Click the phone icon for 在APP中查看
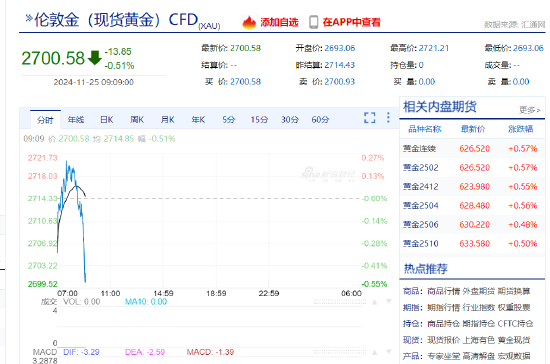The image size is (550, 364). [314, 22]
